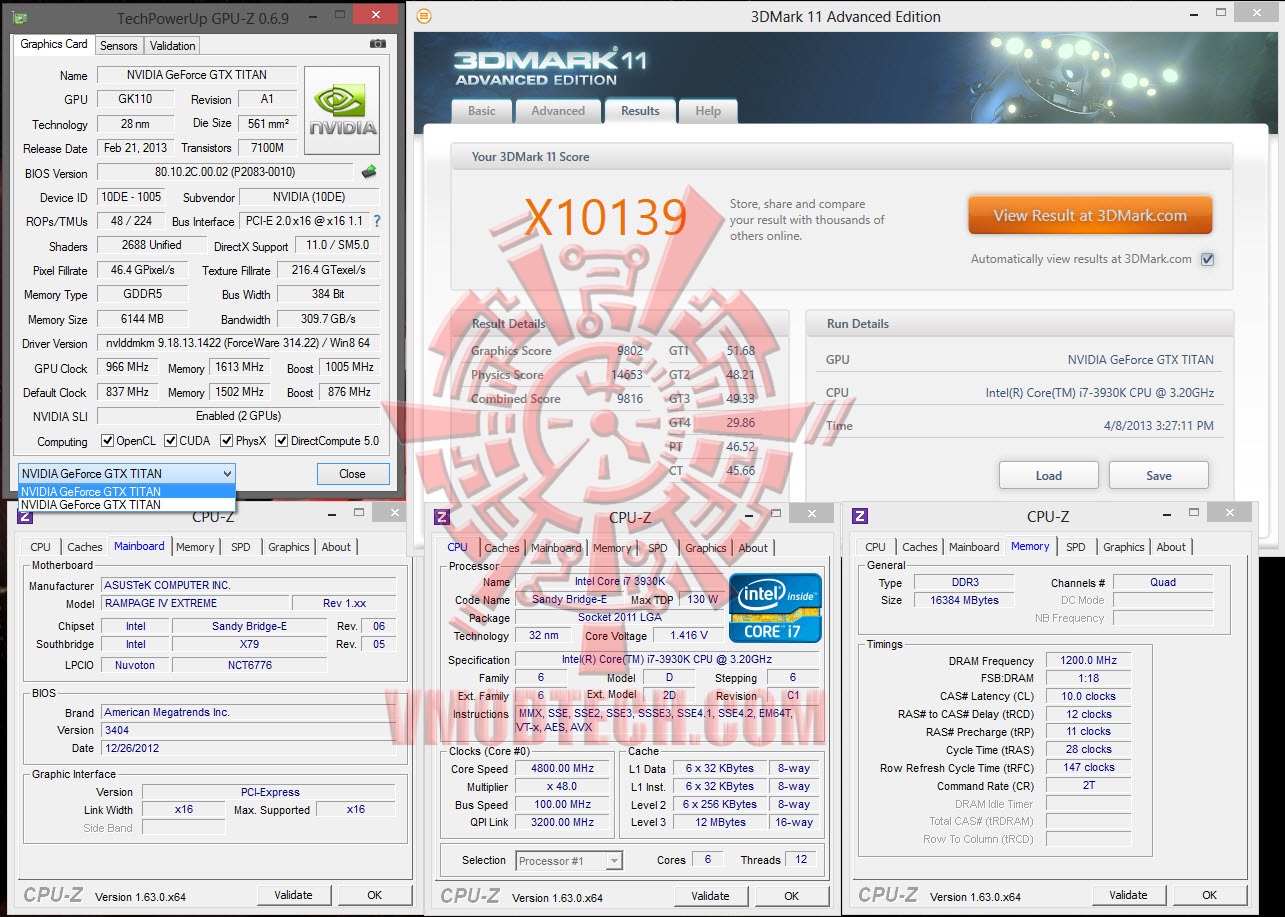Click the GPU-Z title bar app icon
Viewport: 1285px width, 917px height.
tap(20, 17)
